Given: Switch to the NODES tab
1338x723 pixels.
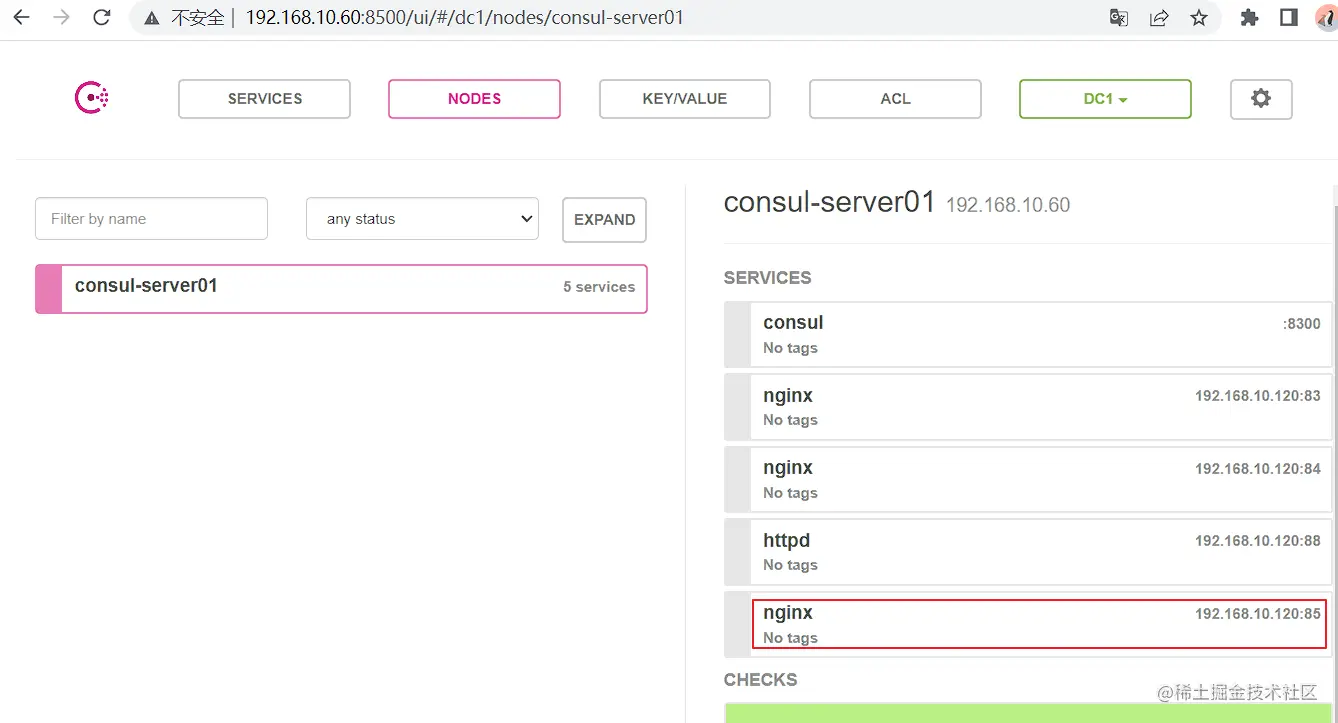Looking at the screenshot, I should point(474,99).
